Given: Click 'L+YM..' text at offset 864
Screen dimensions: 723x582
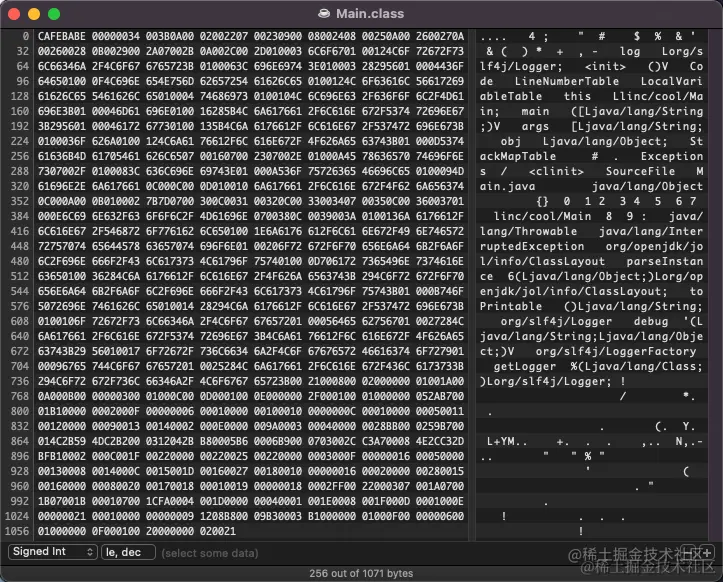Looking at the screenshot, I should click(507, 441).
